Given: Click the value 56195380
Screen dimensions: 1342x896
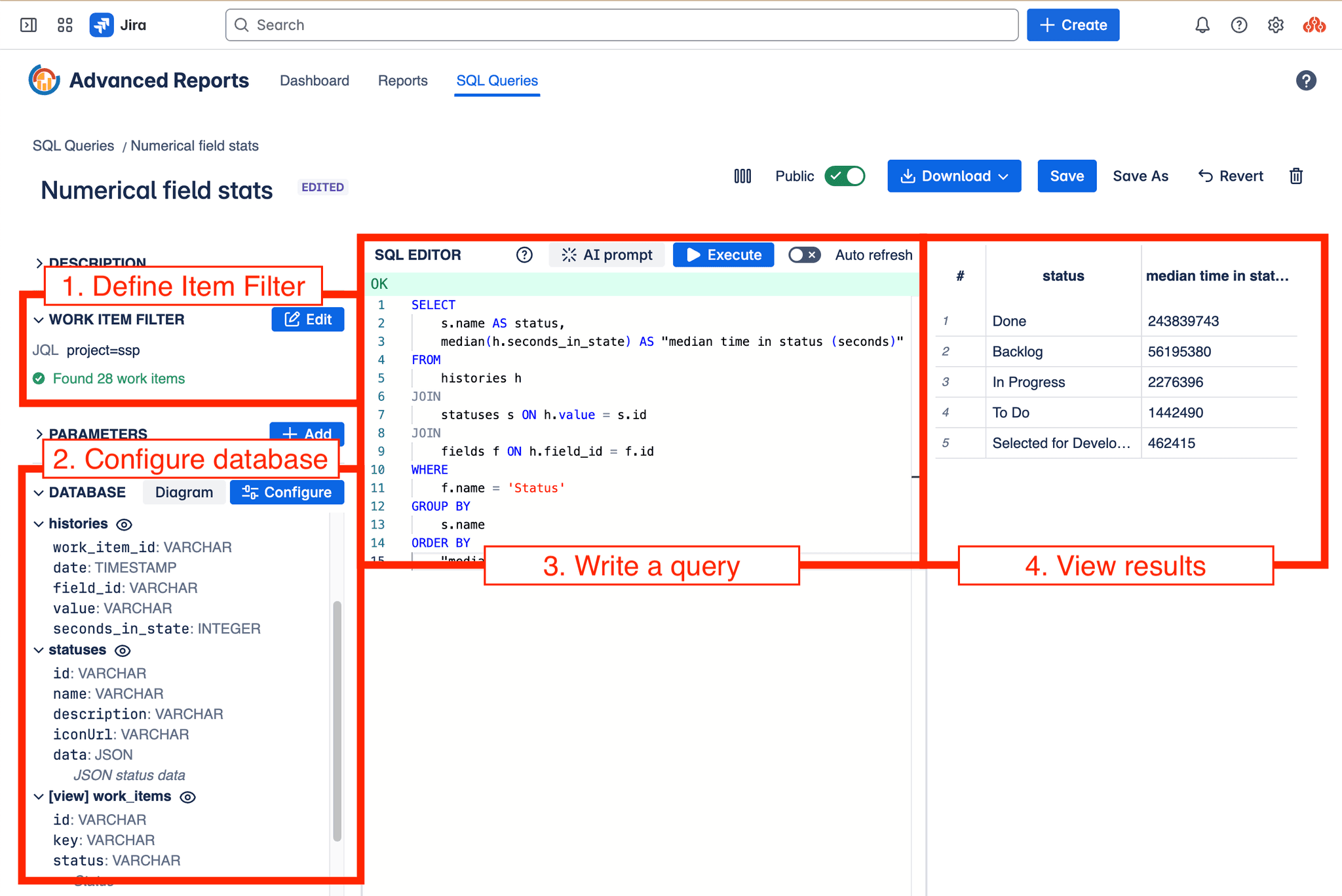Looking at the screenshot, I should 1179,352.
